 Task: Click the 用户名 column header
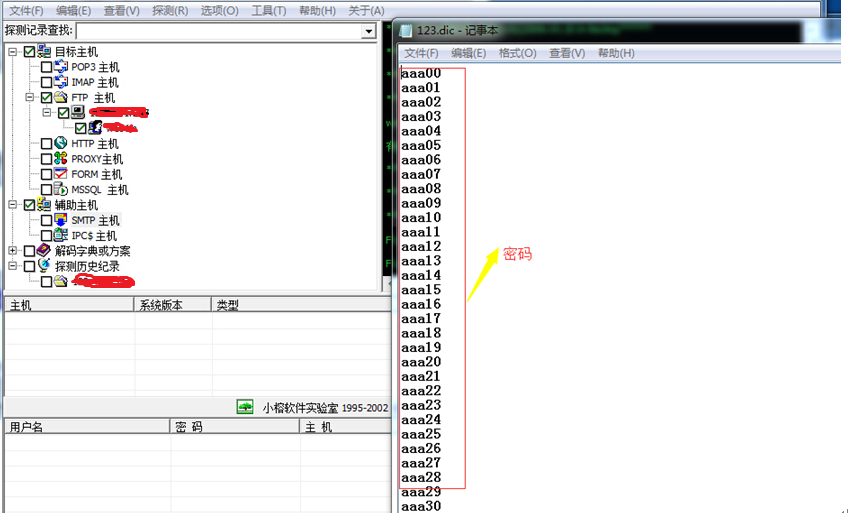[27, 427]
